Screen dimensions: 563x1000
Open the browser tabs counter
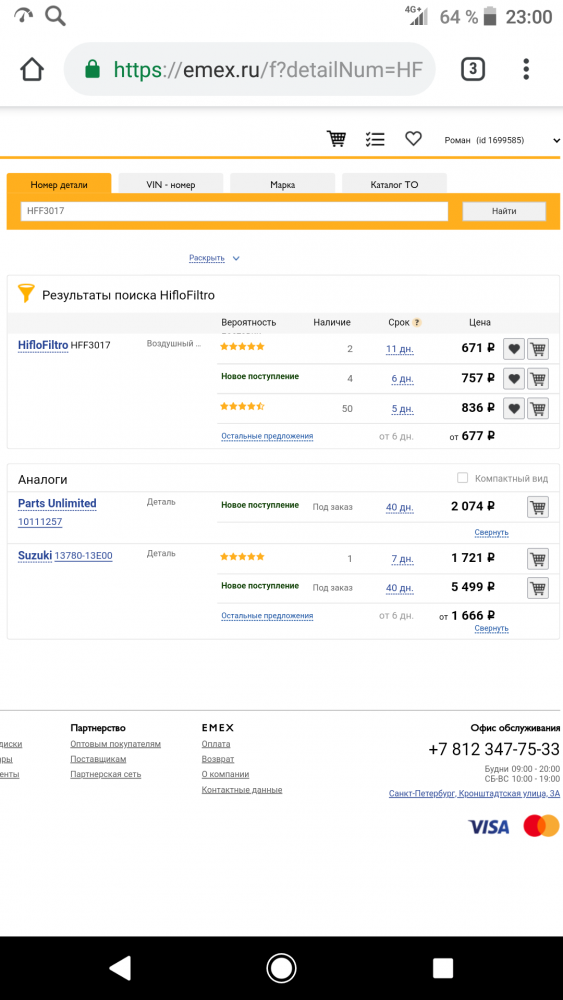(472, 69)
